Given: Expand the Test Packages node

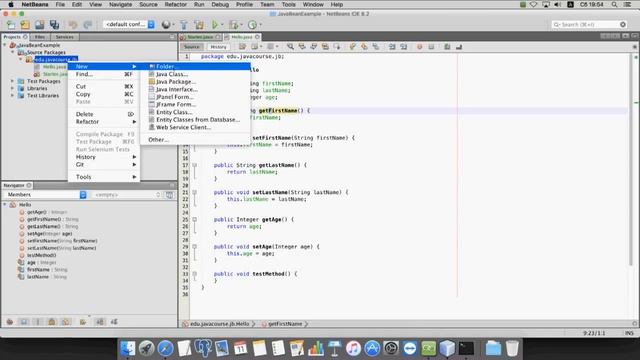Looking at the screenshot, I should click(13, 81).
